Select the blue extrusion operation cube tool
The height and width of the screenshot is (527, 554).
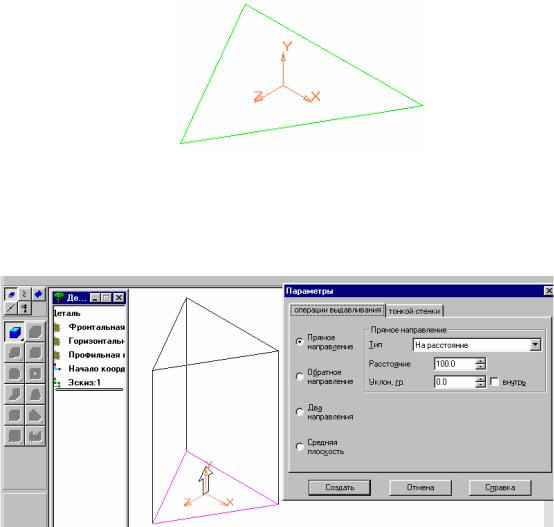[14, 332]
